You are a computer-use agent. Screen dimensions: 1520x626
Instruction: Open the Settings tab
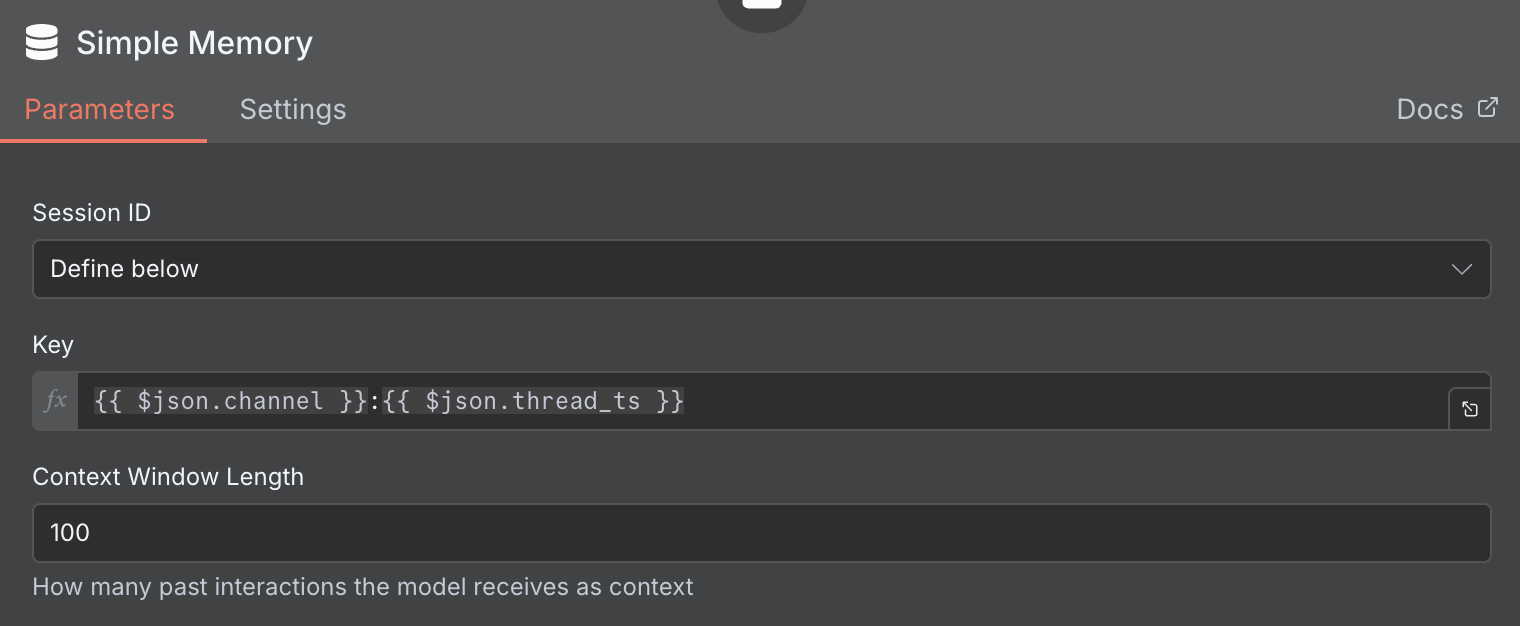(293, 109)
